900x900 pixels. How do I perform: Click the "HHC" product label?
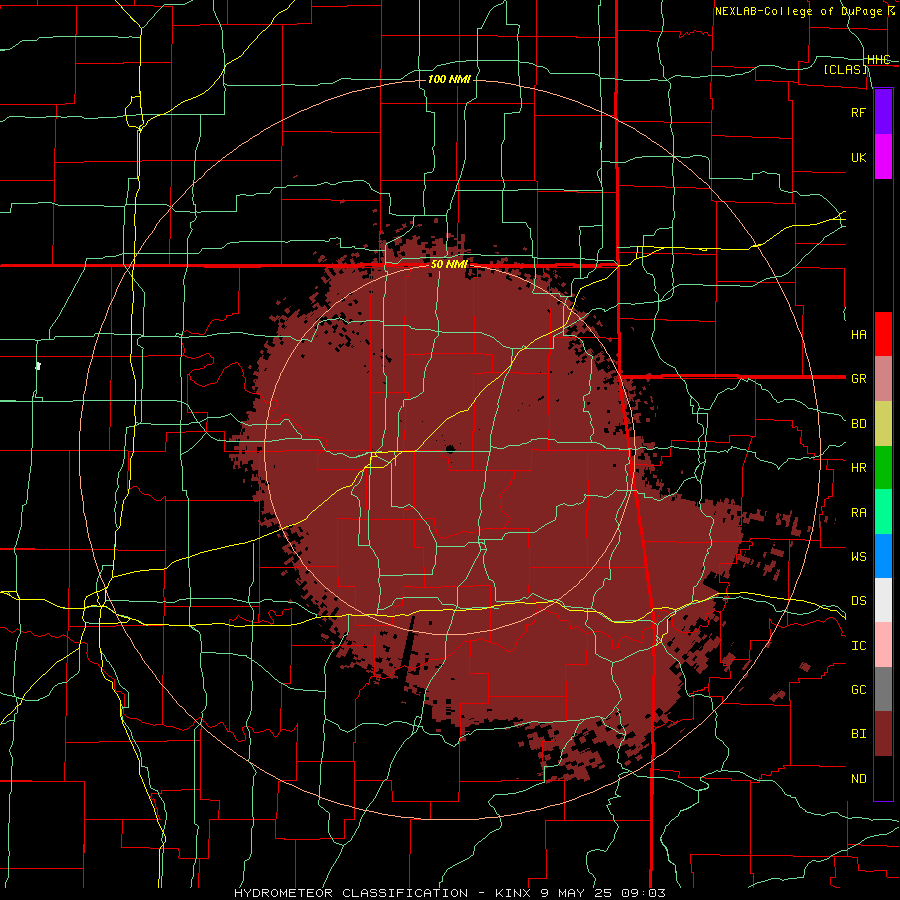point(879,60)
